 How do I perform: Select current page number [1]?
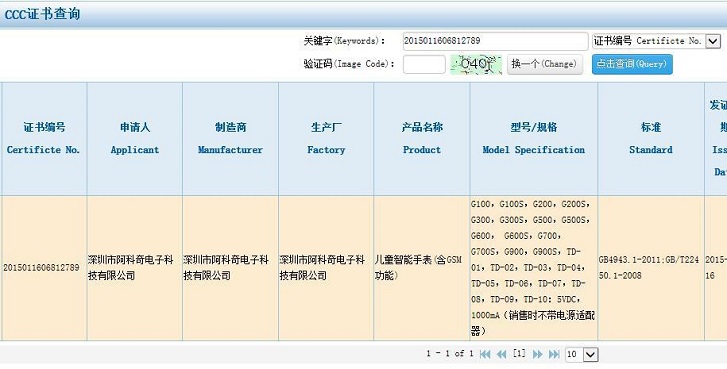(x=519, y=354)
